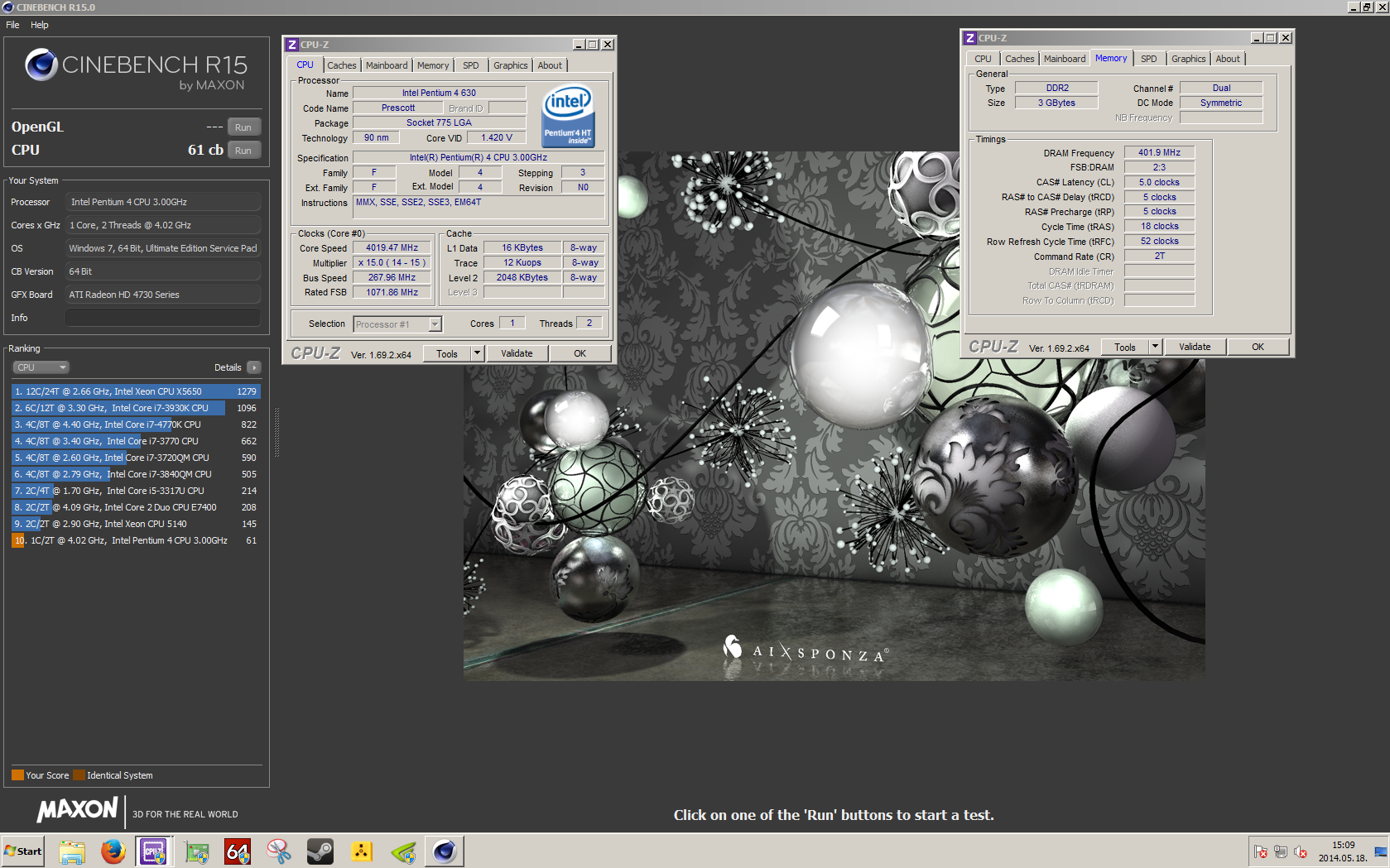
Task: Open Graphics tab in right CPU-Z window
Action: coord(1189,59)
